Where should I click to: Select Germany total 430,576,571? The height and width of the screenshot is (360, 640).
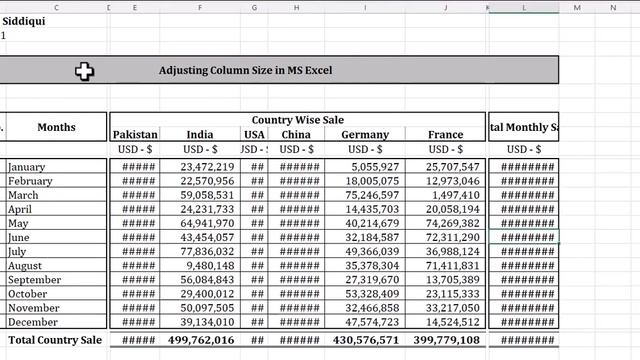365,340
